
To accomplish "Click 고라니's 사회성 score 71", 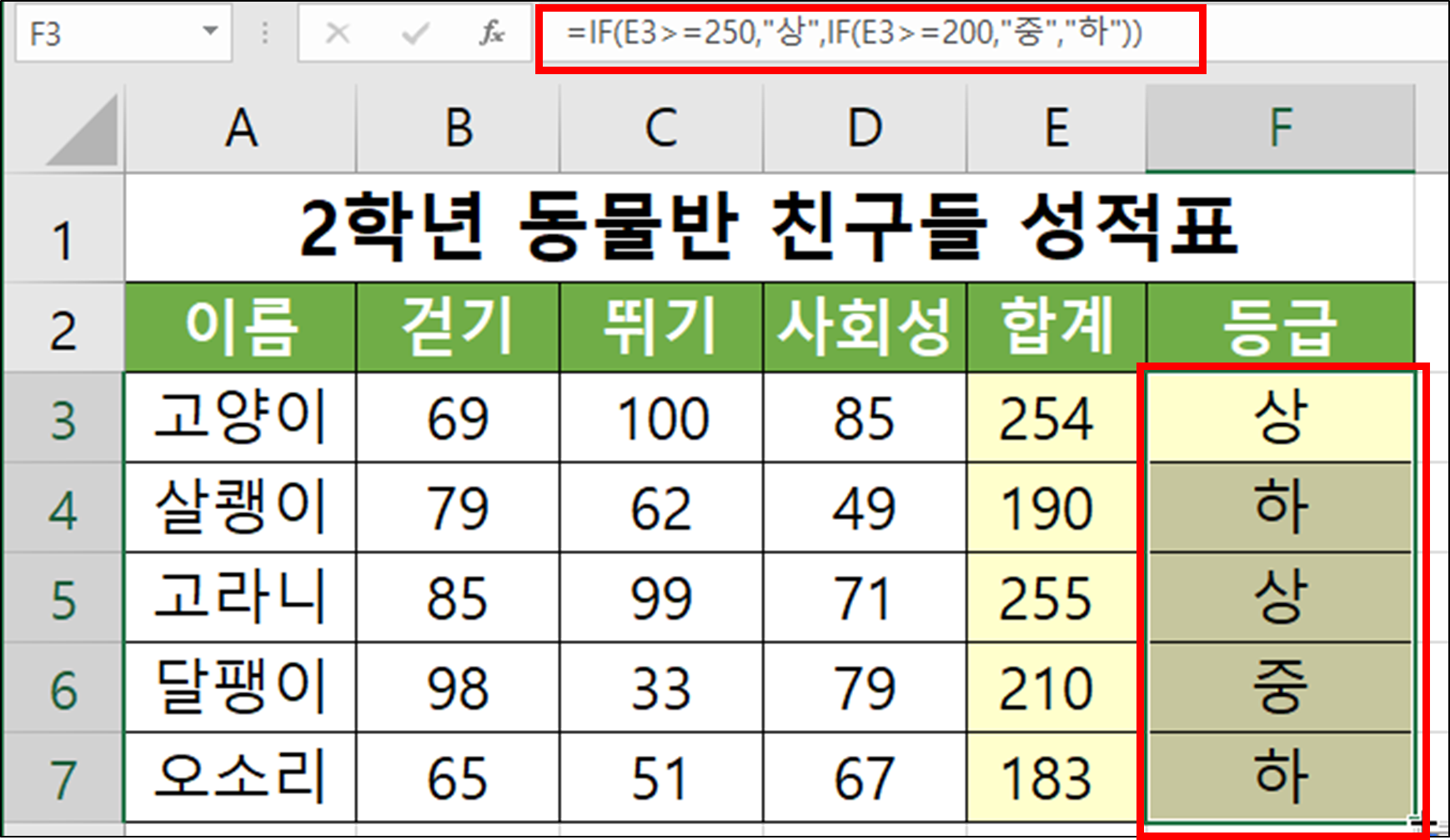I will (x=865, y=597).
